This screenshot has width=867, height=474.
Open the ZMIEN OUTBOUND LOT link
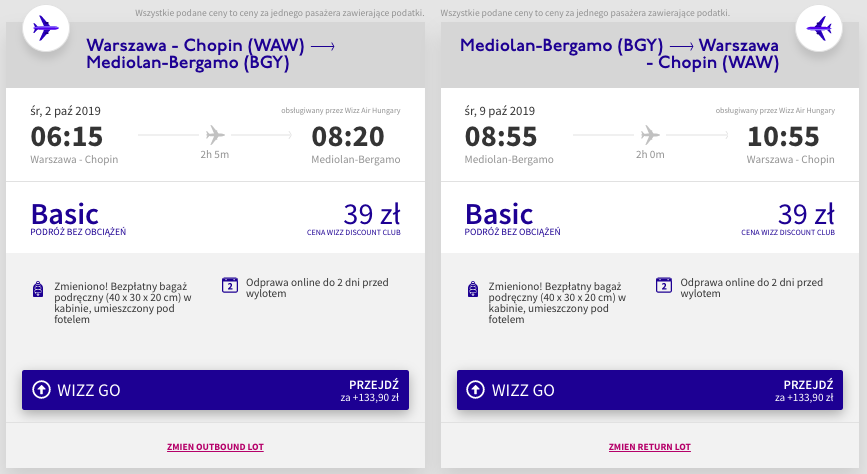point(215,447)
